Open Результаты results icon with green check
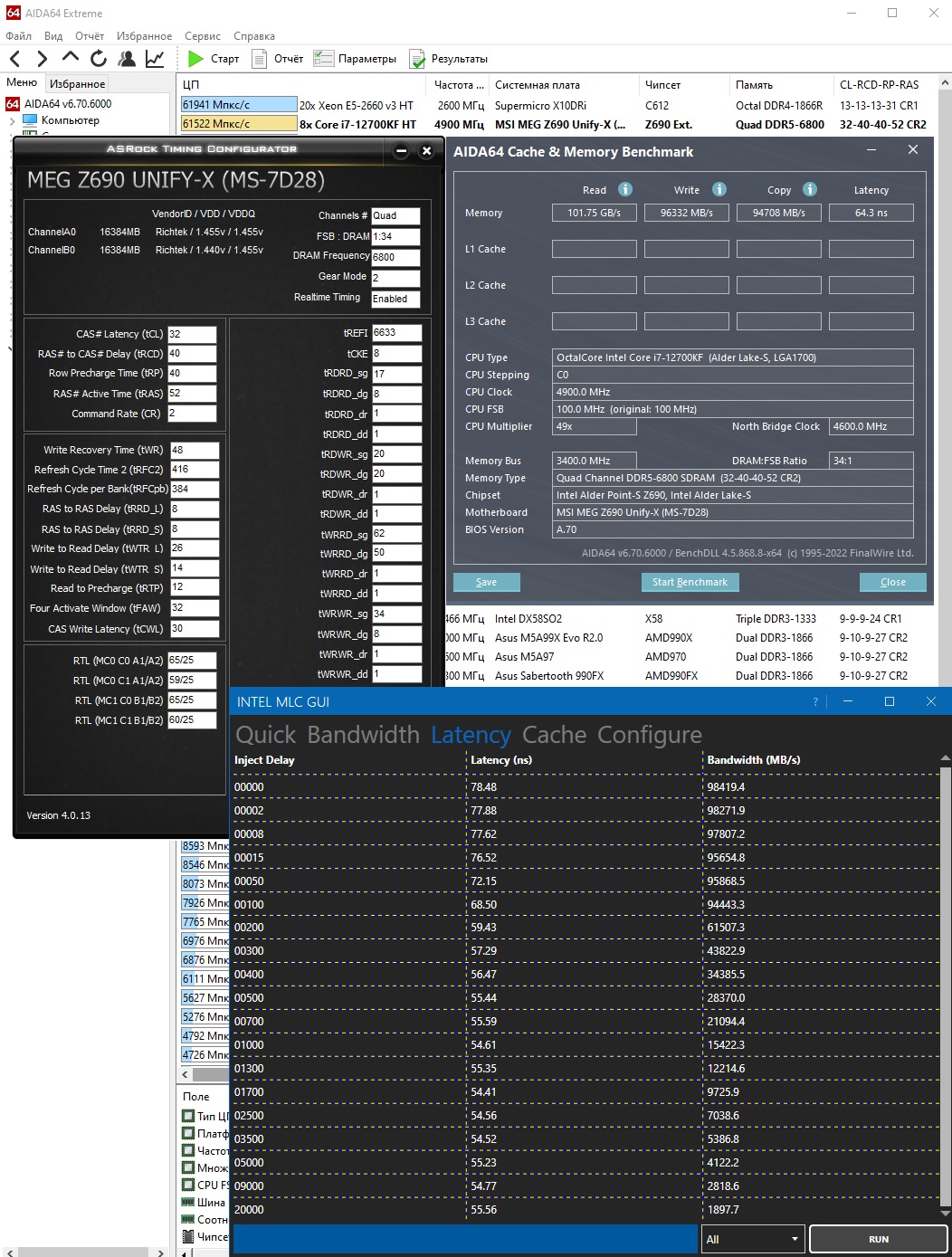 (x=417, y=59)
